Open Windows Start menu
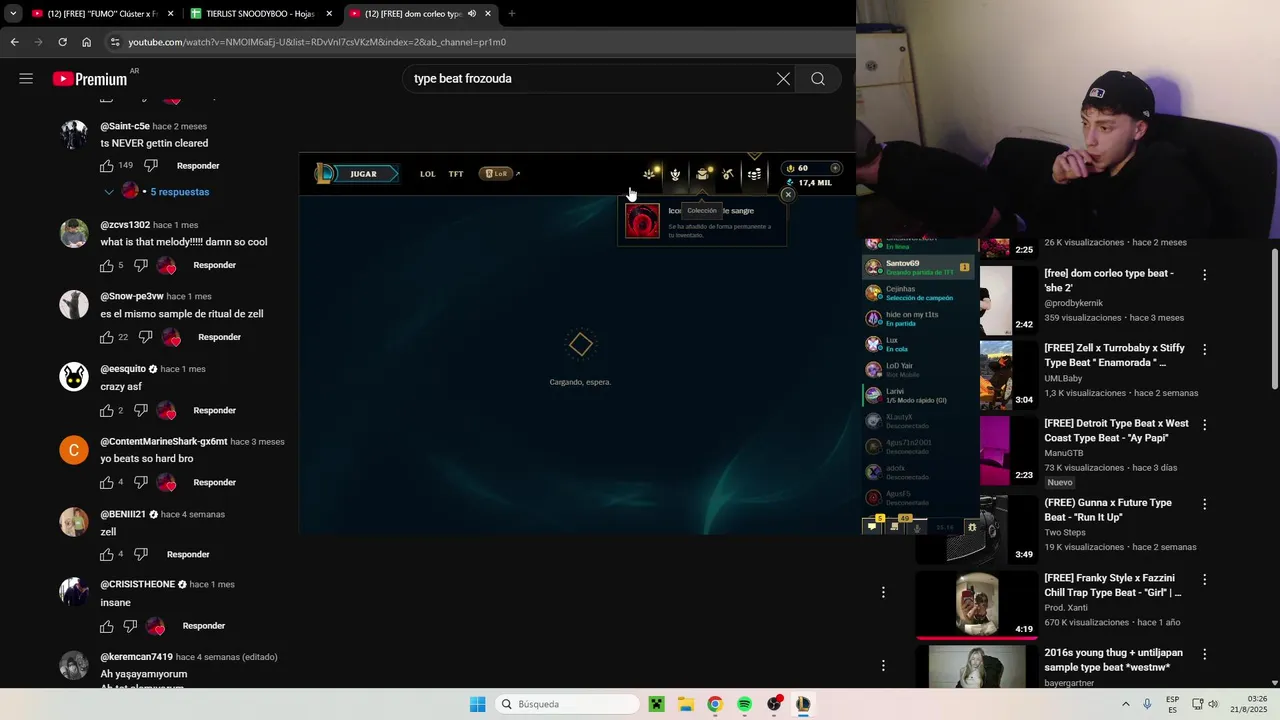Screen dimensions: 1280x720 coord(478,704)
